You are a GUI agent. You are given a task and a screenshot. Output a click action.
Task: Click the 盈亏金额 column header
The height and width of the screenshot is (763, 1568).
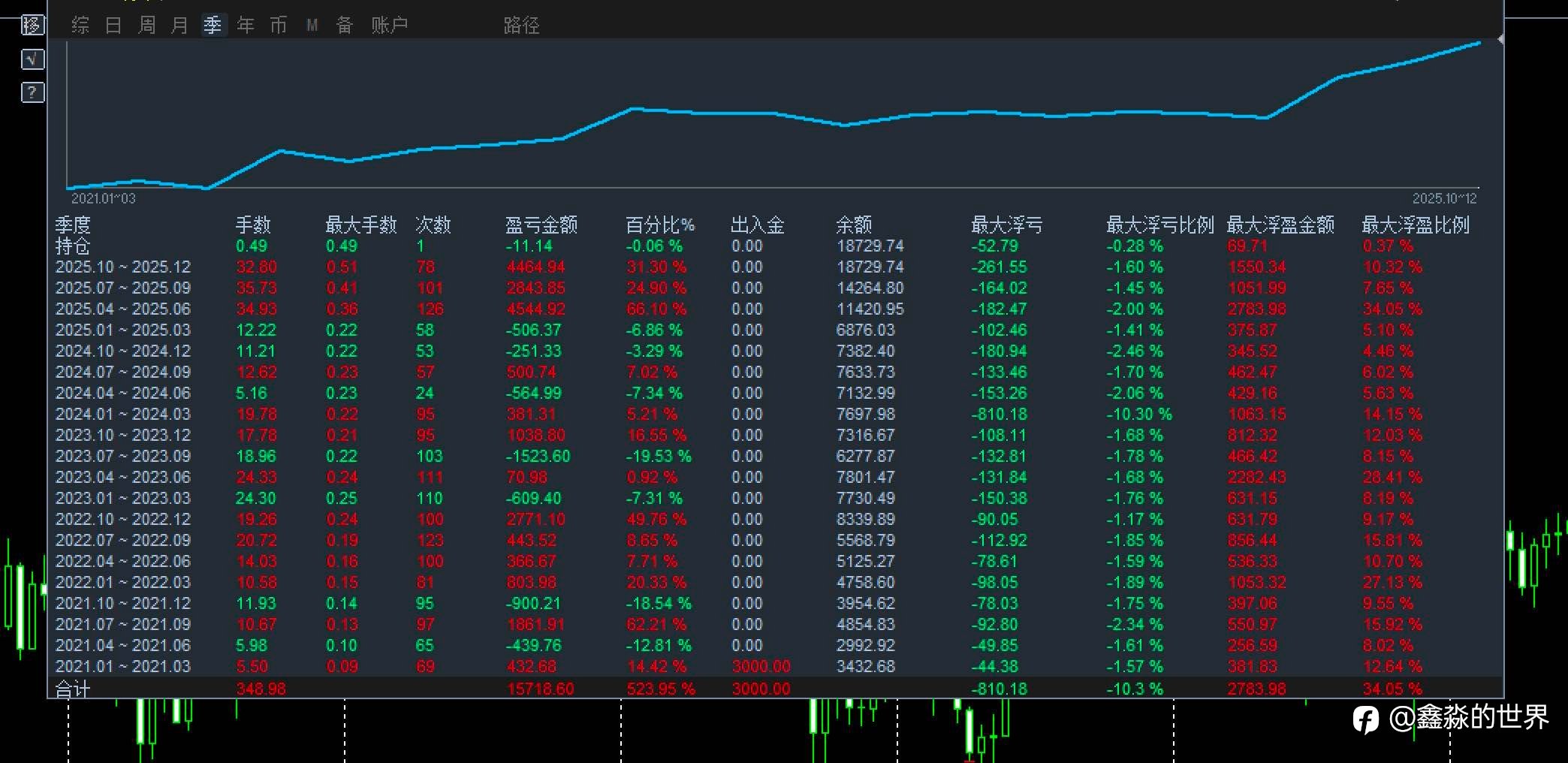(x=541, y=225)
